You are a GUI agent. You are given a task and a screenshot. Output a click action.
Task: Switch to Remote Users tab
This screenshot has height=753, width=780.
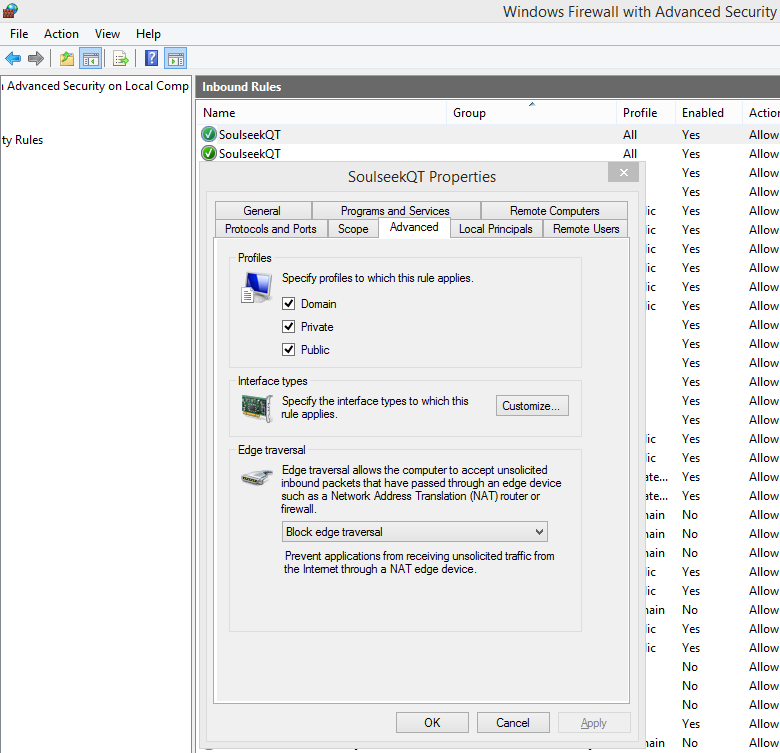point(585,229)
